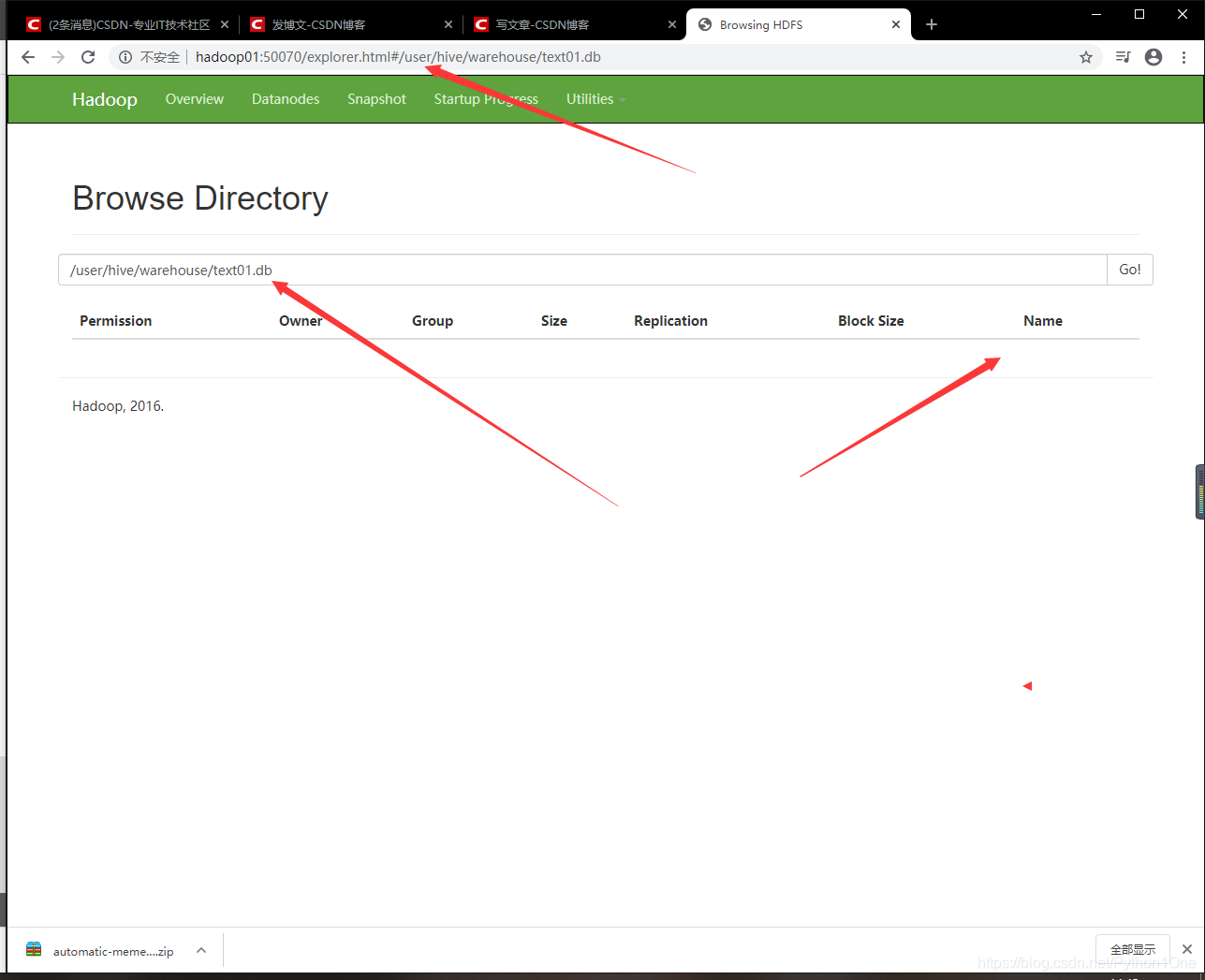Screen dimensions: 1205x980
Task: Open the Startup Progress page
Action: (486, 99)
